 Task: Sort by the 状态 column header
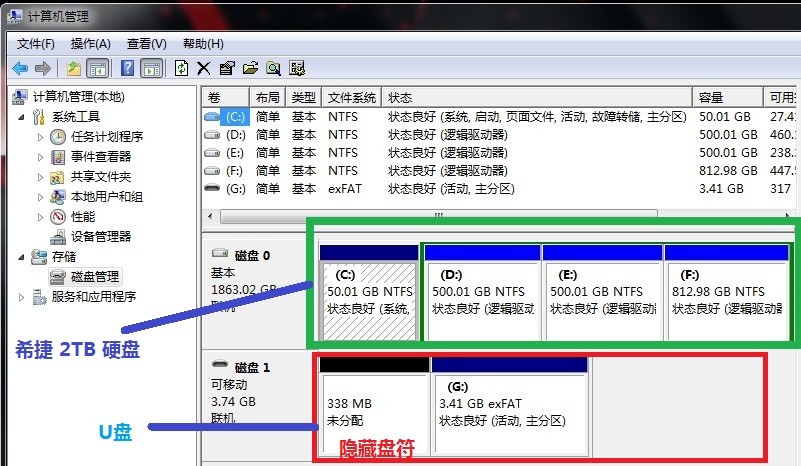point(537,98)
